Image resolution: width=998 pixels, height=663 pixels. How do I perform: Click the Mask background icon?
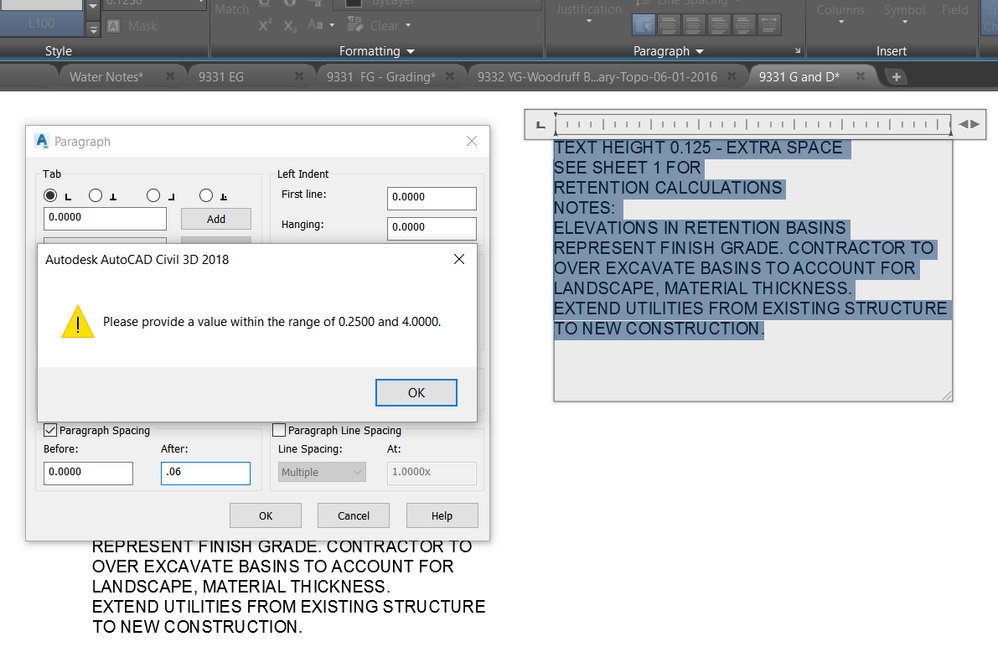(x=114, y=26)
